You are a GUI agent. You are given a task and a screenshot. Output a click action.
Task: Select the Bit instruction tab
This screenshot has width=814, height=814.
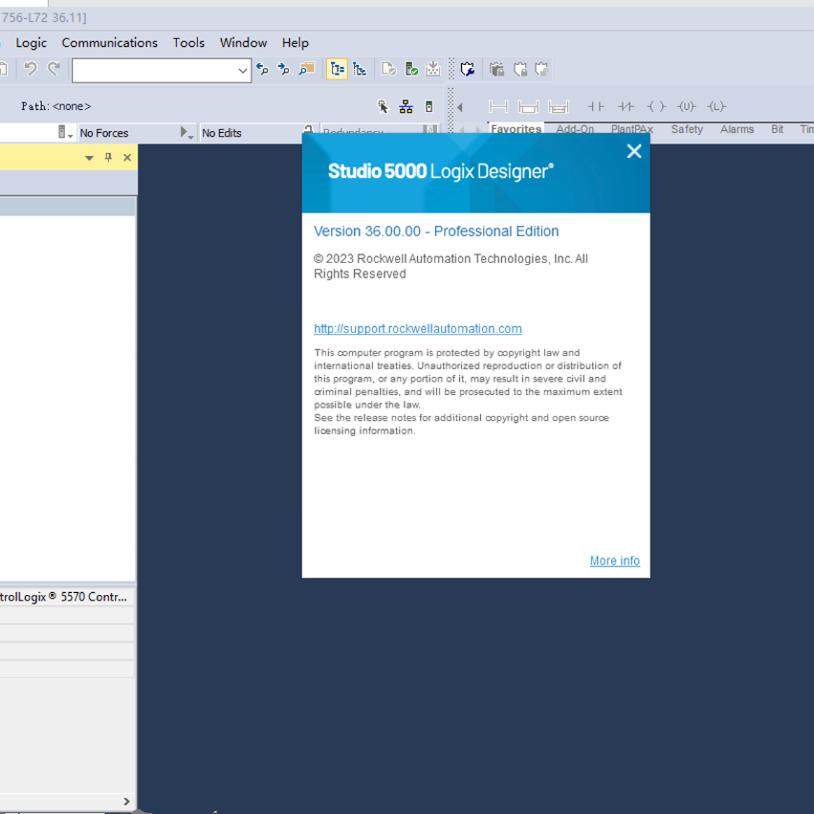(x=777, y=129)
